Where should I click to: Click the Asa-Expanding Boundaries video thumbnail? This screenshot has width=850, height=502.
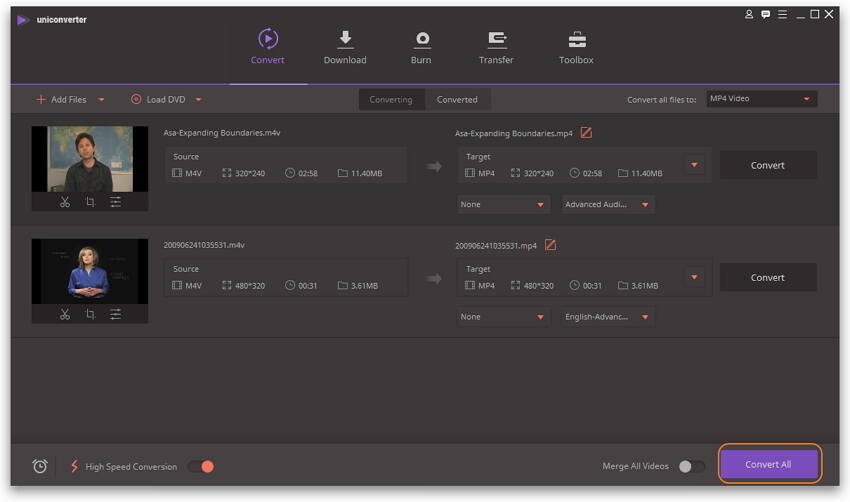pyautogui.click(x=90, y=159)
